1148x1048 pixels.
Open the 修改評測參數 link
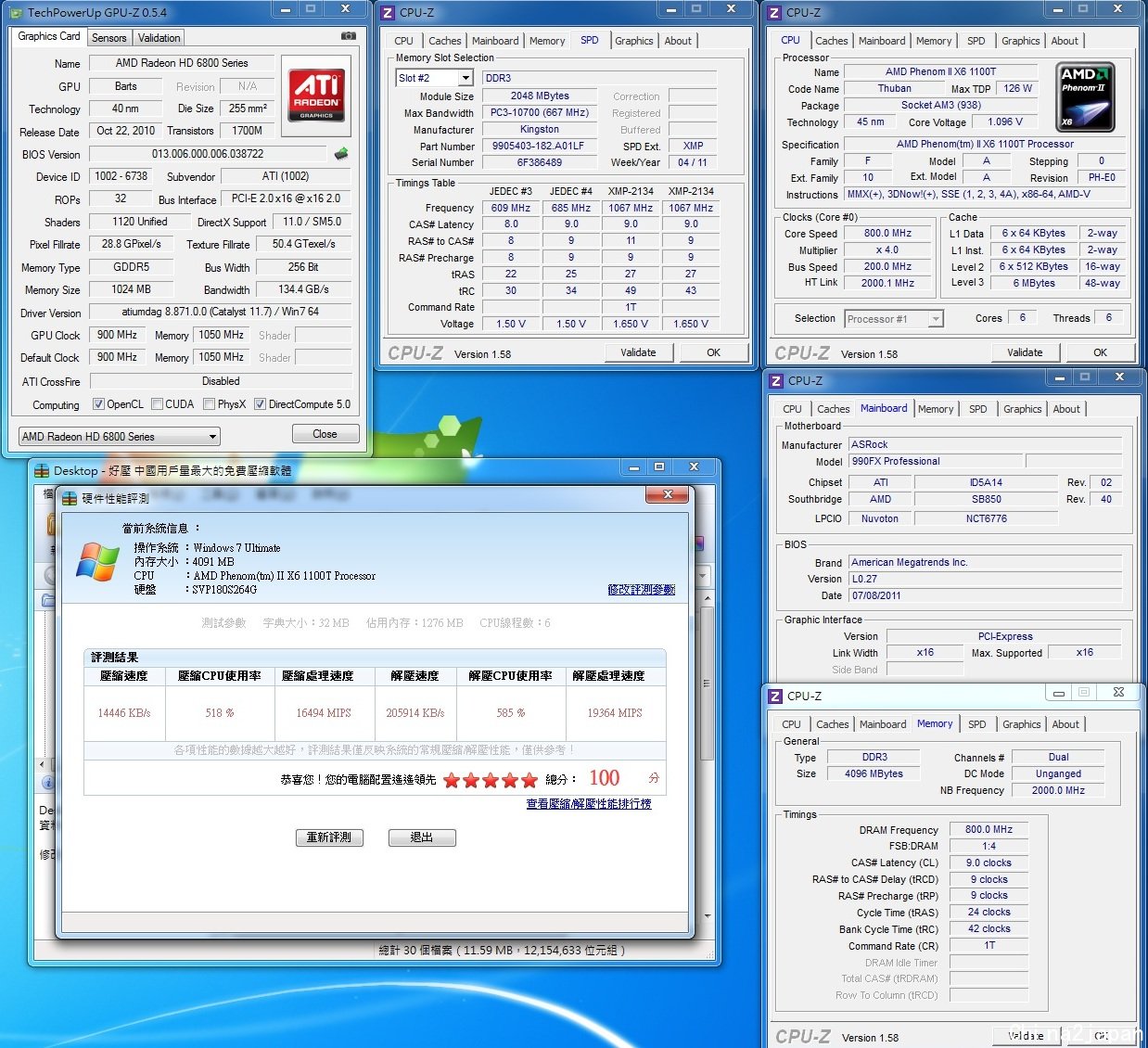(x=641, y=590)
